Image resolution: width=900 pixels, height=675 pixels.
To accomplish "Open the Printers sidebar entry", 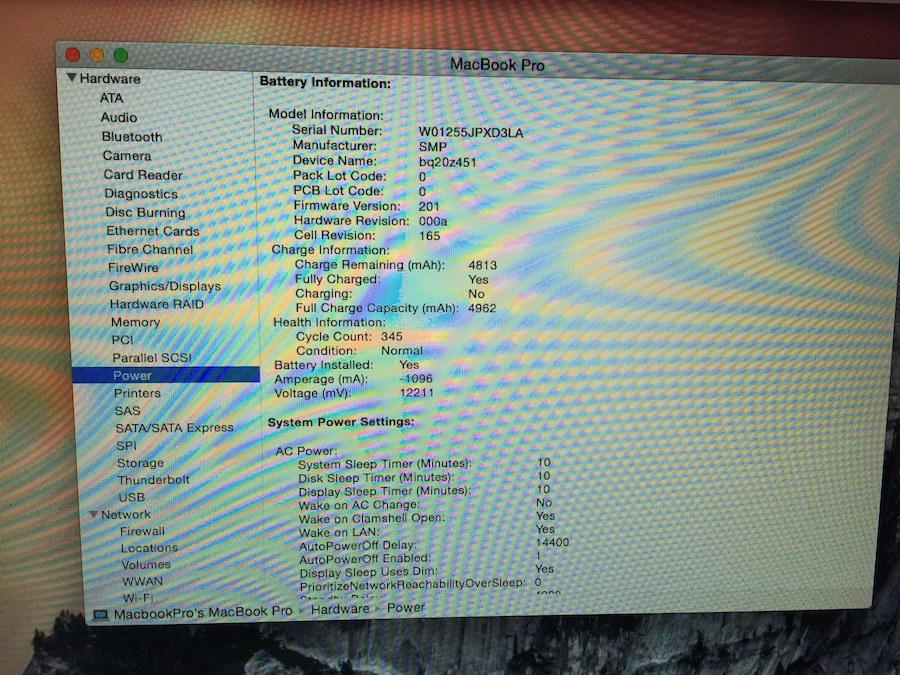I will (x=137, y=393).
